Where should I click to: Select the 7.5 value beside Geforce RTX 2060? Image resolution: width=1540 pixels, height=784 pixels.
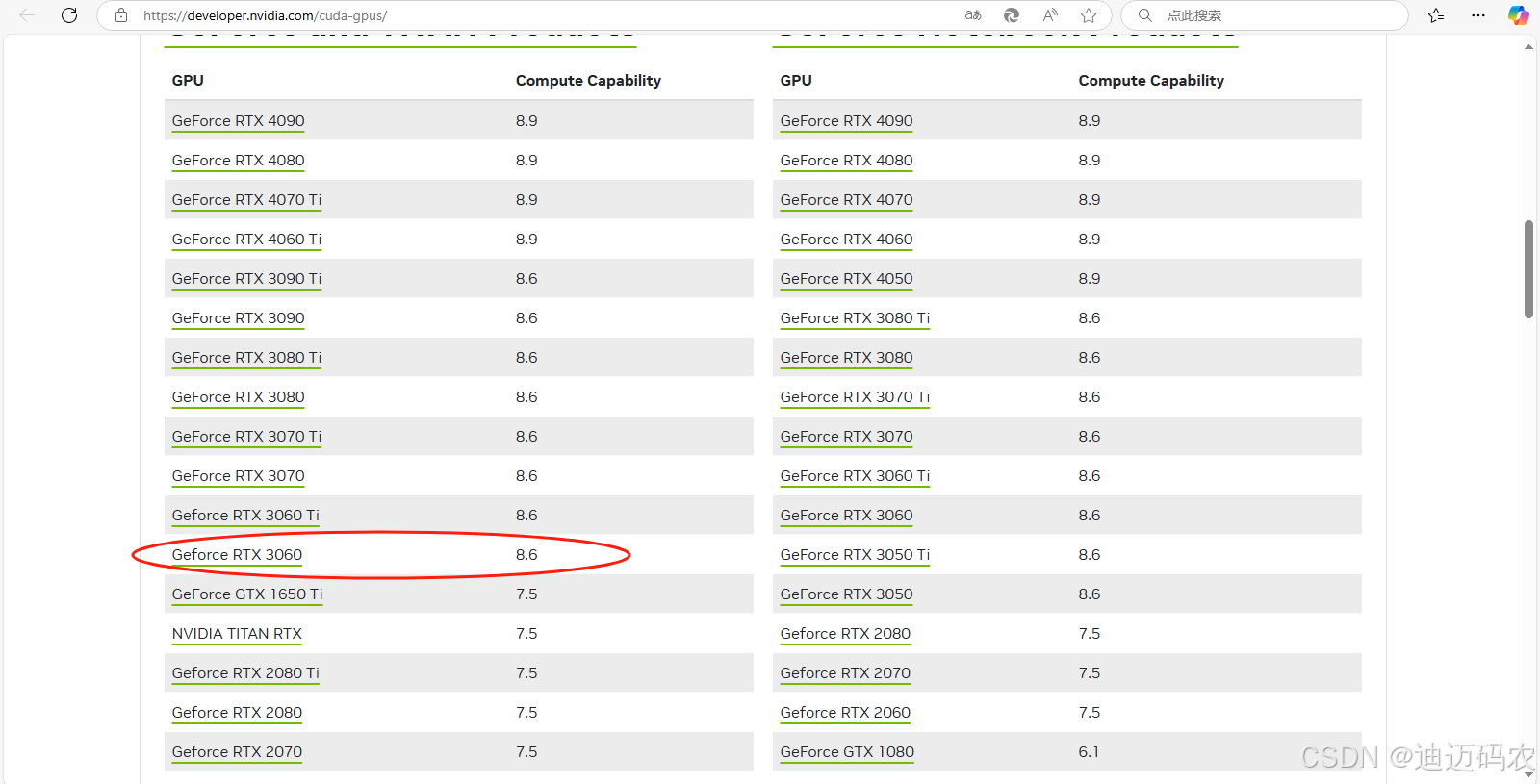click(1090, 713)
